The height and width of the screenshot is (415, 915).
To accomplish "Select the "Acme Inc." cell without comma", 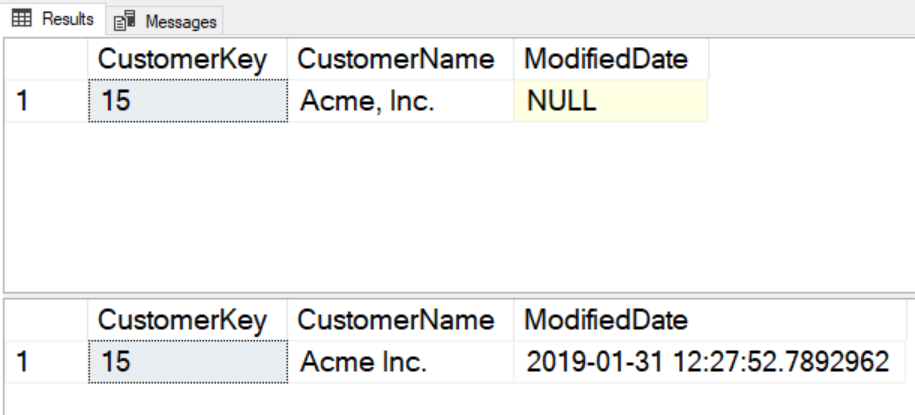I will point(400,361).
